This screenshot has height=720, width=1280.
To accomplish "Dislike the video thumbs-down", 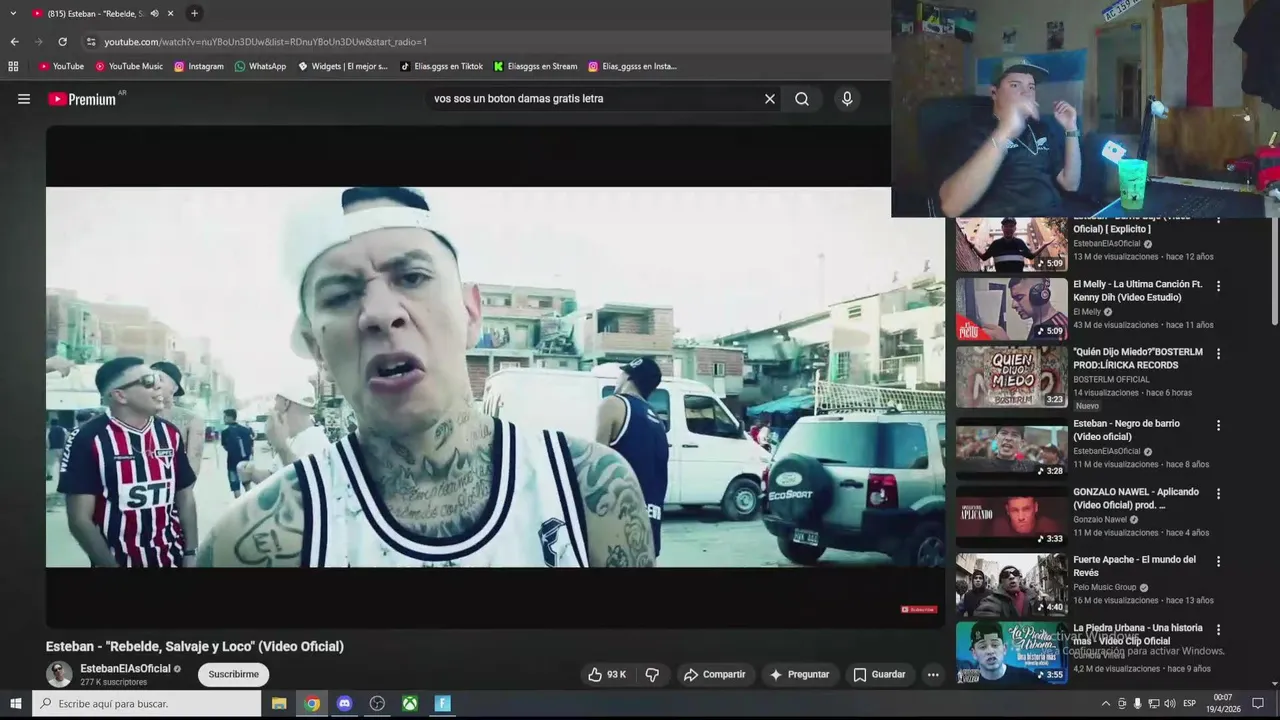I will point(652,674).
